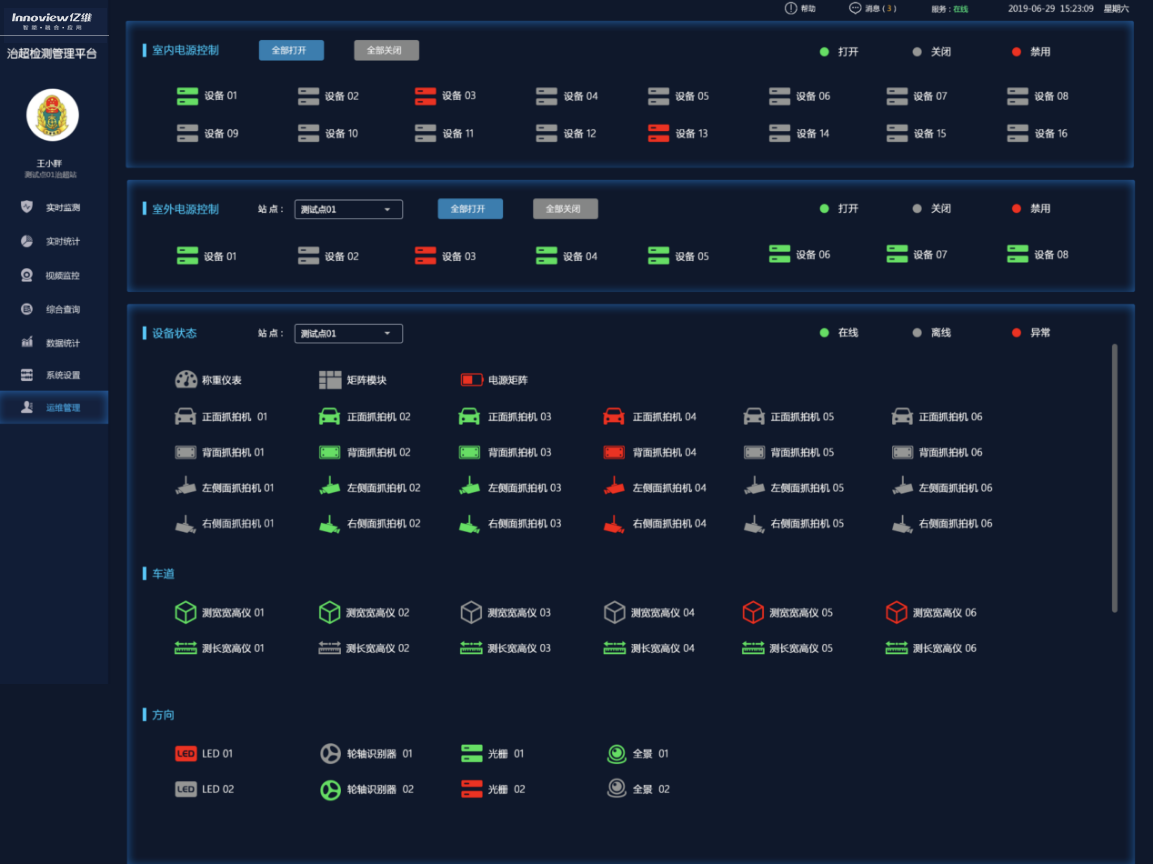Image resolution: width=1153 pixels, height=864 pixels.
Task: Open station dropdown in 室外电源控制 section
Action: coord(348,209)
